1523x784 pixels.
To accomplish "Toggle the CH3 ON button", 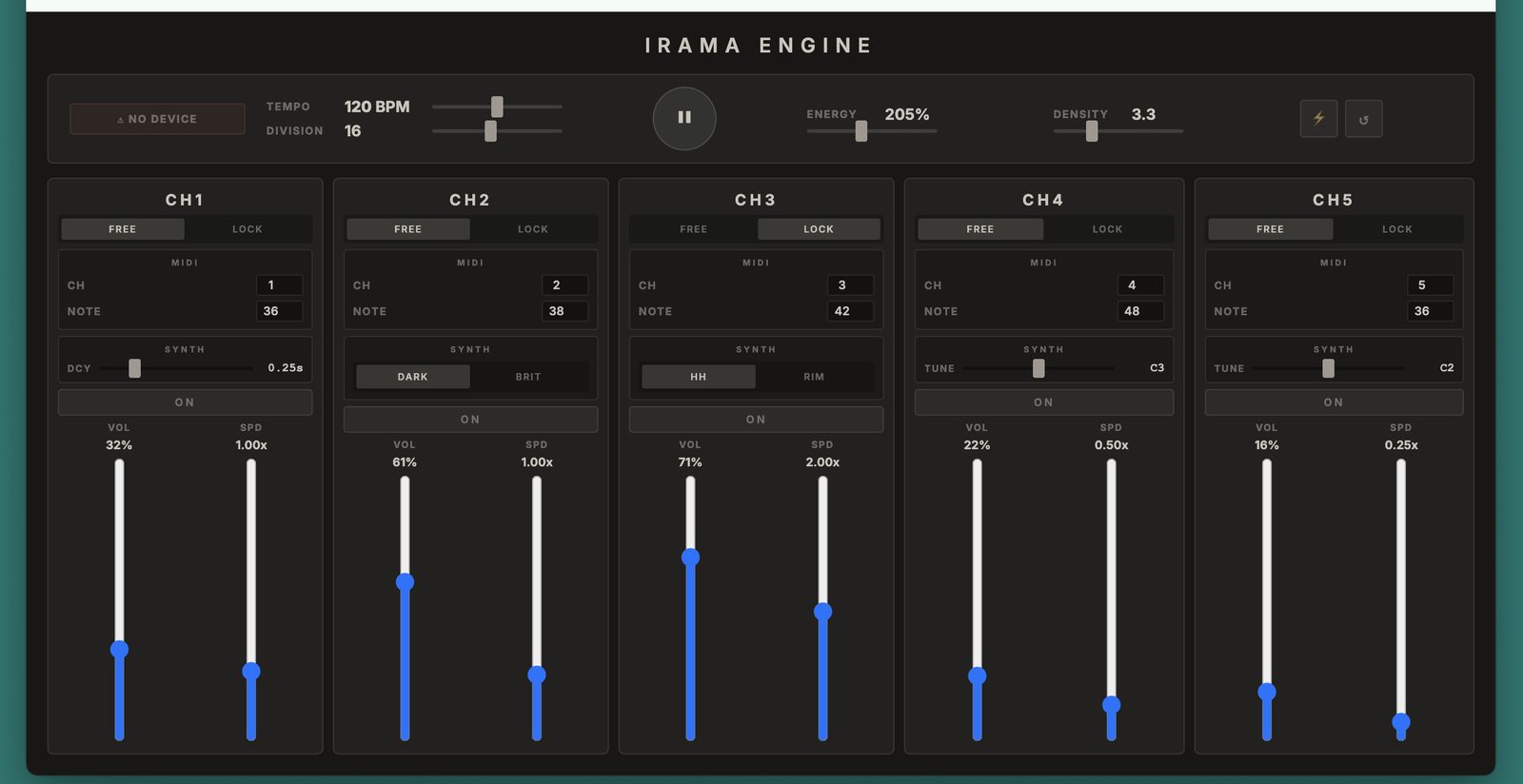I will click(x=756, y=420).
